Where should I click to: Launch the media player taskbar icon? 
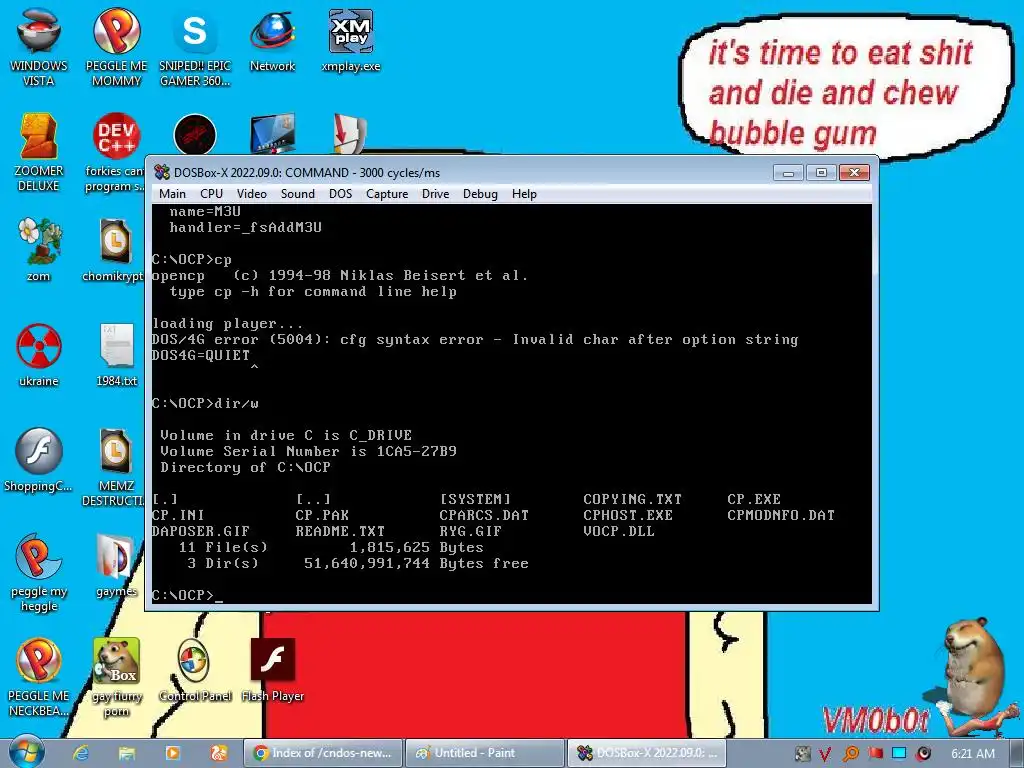(x=172, y=753)
